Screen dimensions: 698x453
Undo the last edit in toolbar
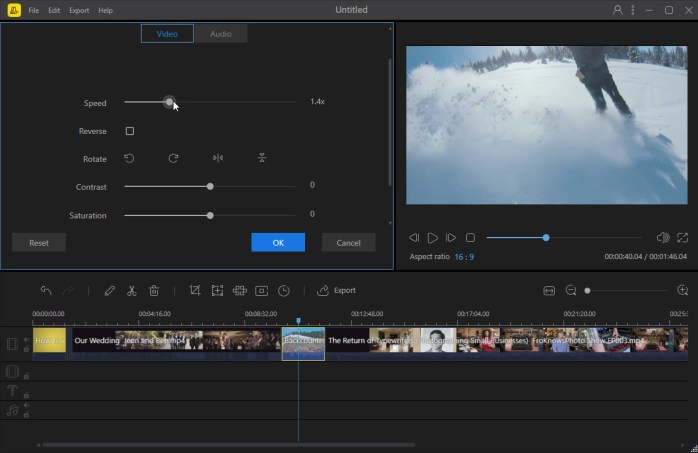tap(46, 291)
